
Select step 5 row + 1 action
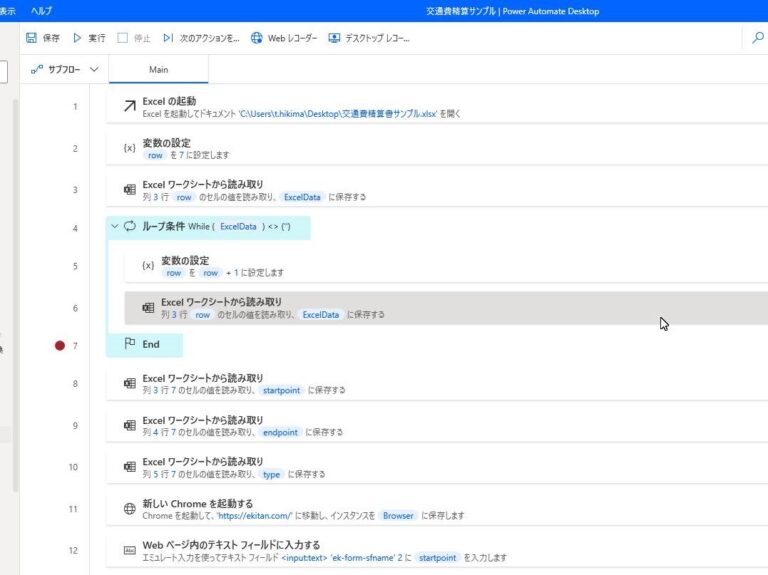tap(446, 266)
